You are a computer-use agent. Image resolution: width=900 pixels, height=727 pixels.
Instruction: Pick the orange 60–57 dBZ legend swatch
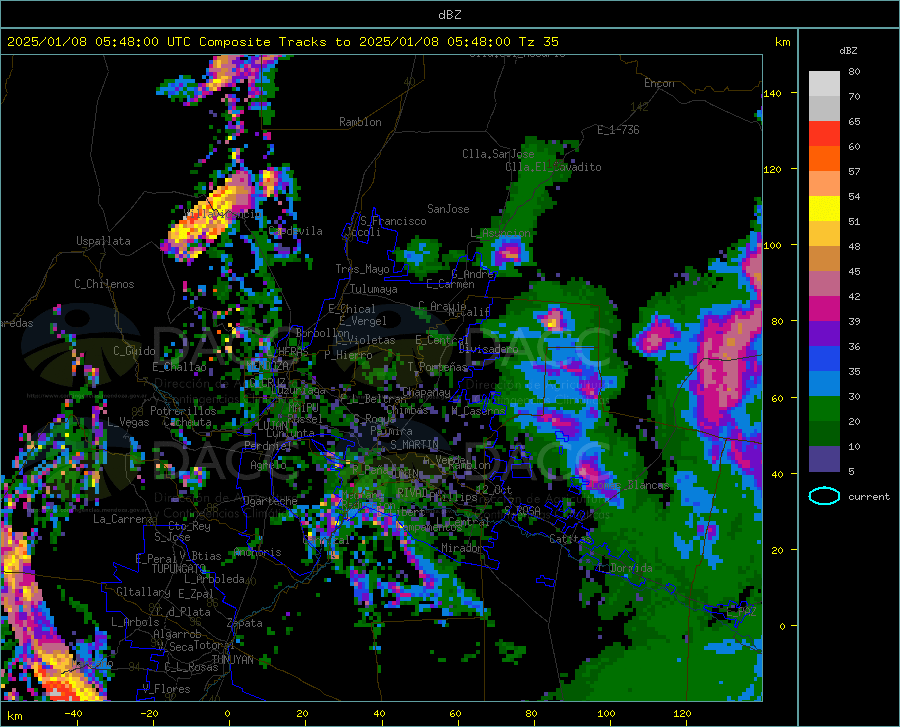pyautogui.click(x=824, y=159)
